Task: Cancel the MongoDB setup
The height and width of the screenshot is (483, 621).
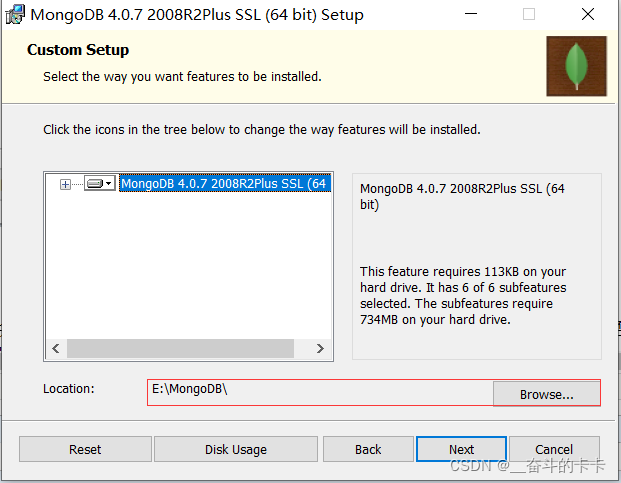Action: [553, 449]
